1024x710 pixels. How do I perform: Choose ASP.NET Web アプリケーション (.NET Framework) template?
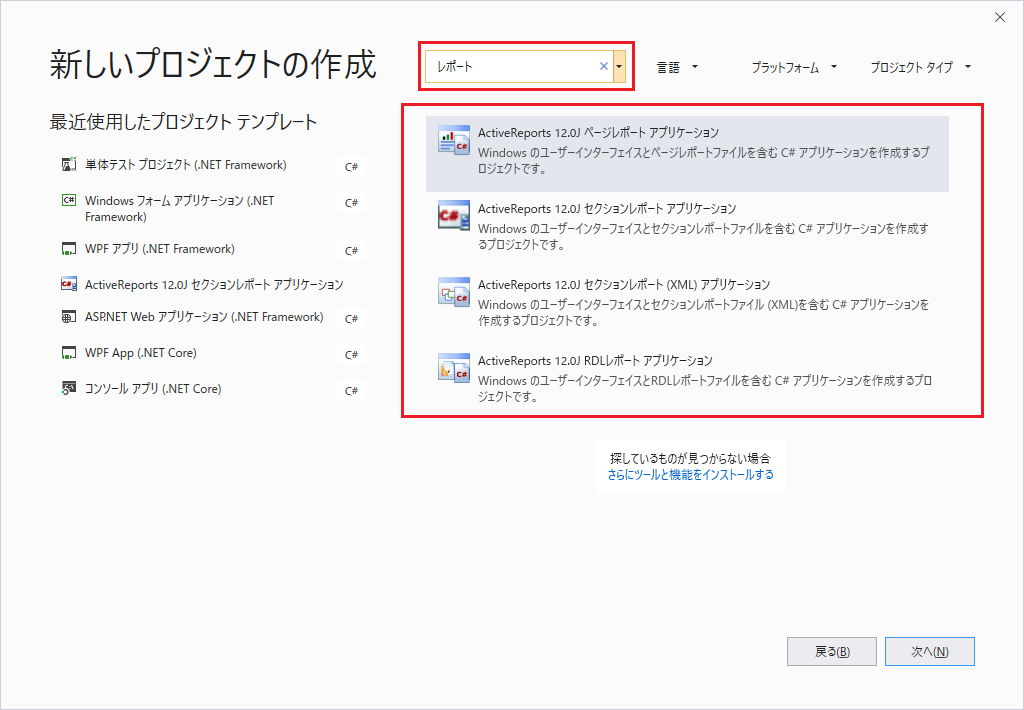tap(204, 317)
